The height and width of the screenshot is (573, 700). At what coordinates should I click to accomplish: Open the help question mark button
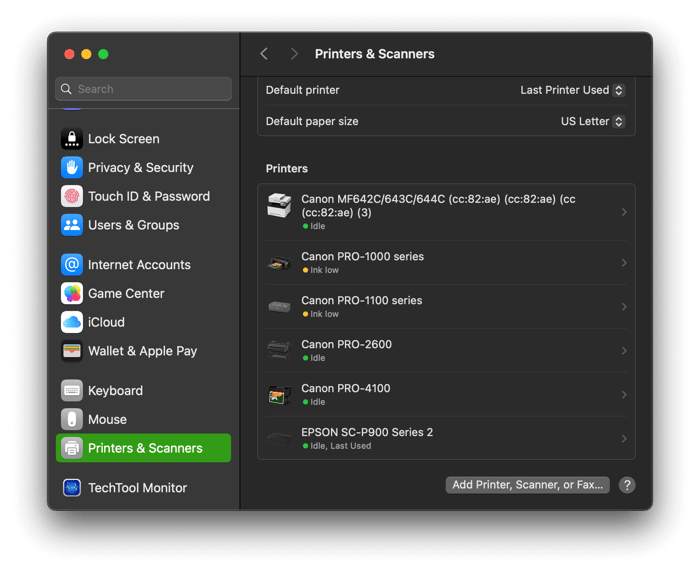point(627,485)
